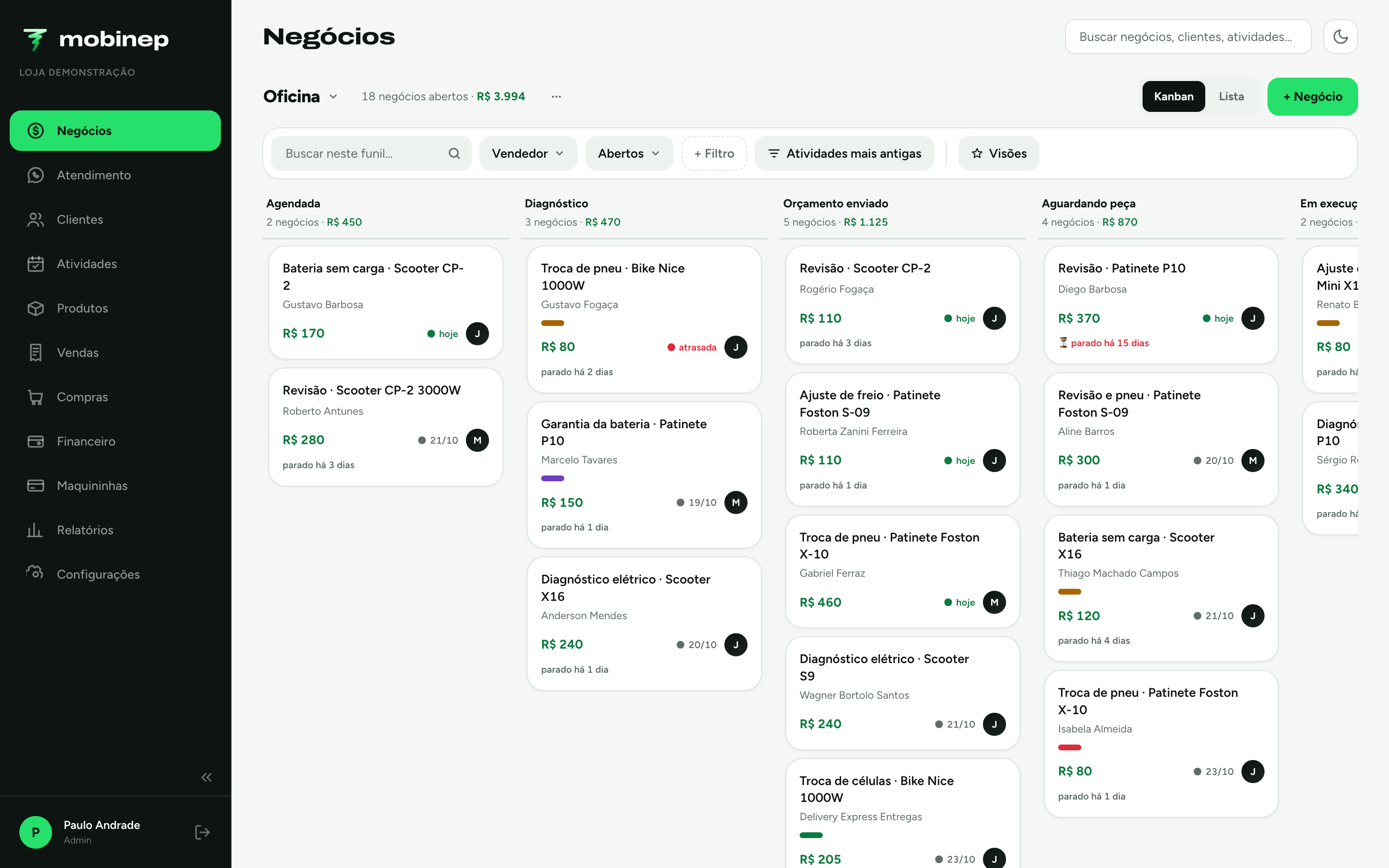Switch to the Lista view
Viewport: 1389px width, 868px height.
[1231, 96]
